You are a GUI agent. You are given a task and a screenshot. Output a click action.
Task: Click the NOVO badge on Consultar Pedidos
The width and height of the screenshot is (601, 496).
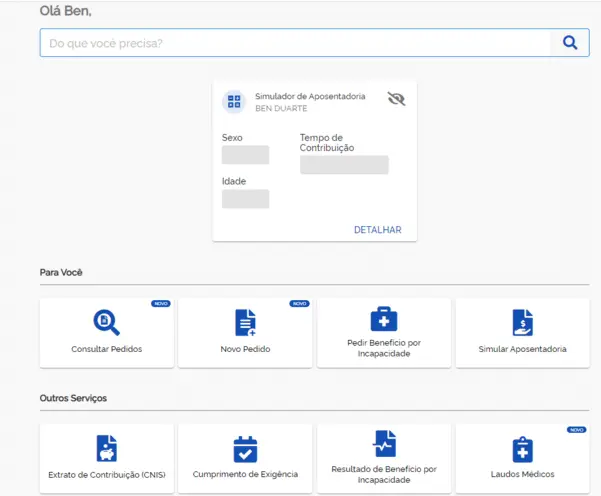(x=161, y=304)
